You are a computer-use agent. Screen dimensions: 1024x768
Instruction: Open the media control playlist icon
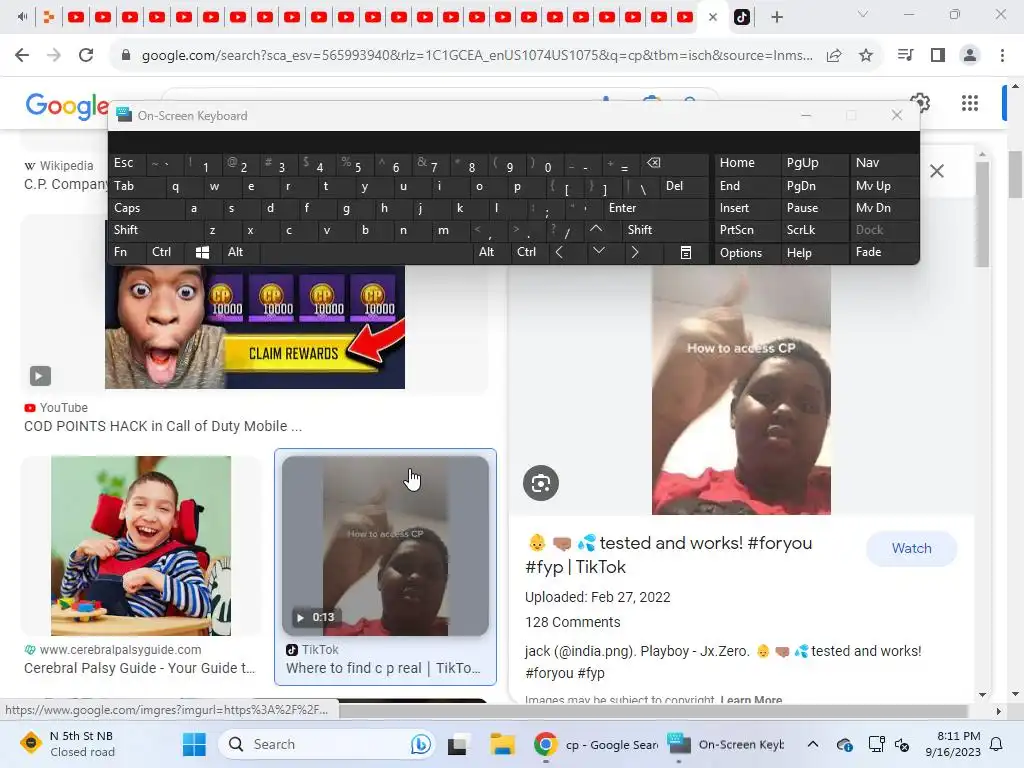coord(905,56)
